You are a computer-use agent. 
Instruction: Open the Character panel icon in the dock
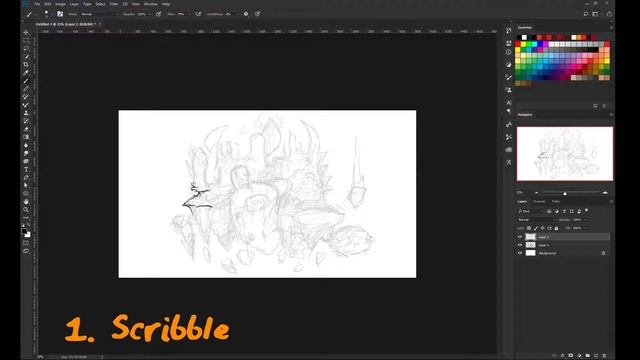[509, 103]
